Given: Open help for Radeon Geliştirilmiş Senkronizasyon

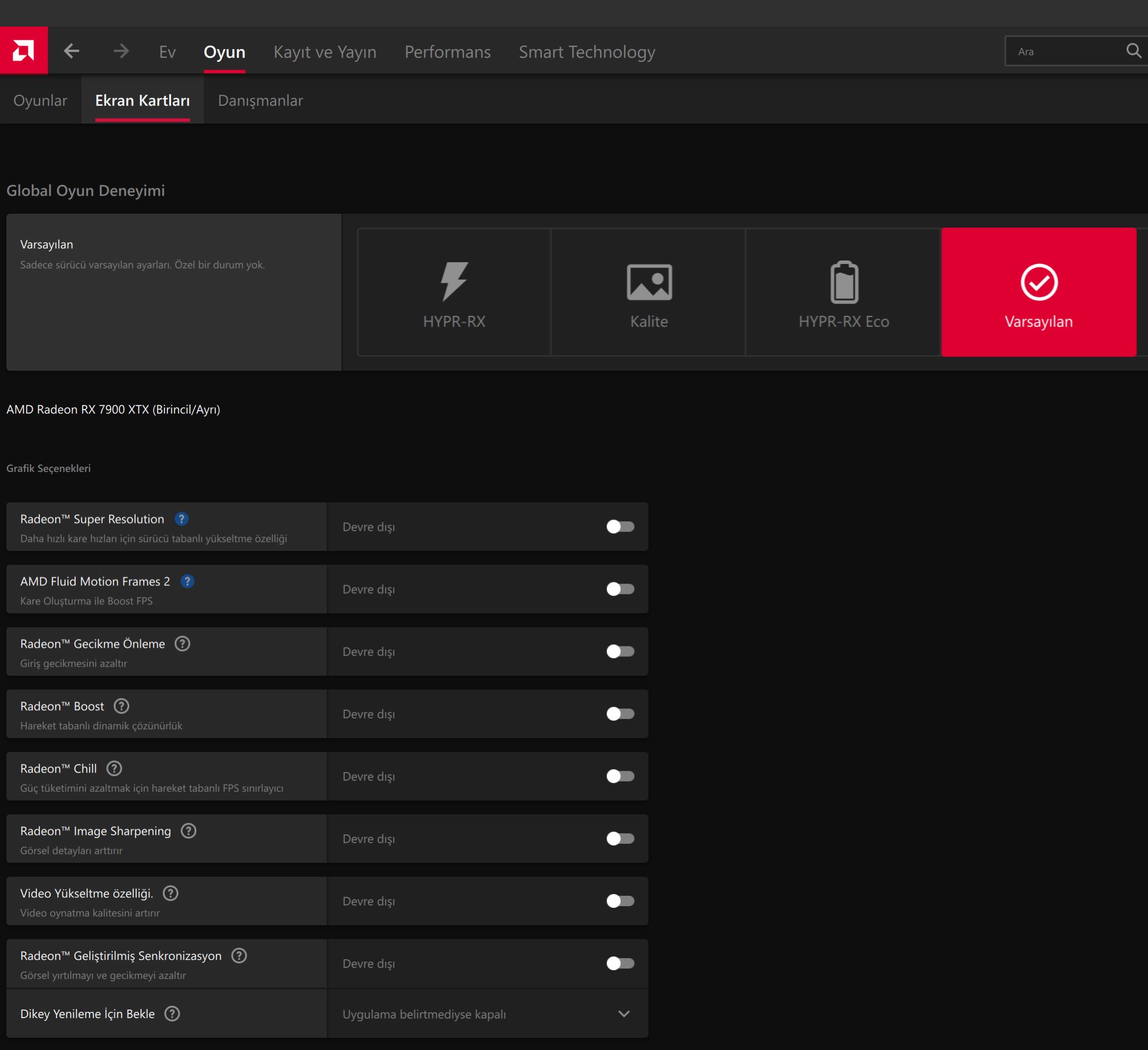Looking at the screenshot, I should pos(239,955).
